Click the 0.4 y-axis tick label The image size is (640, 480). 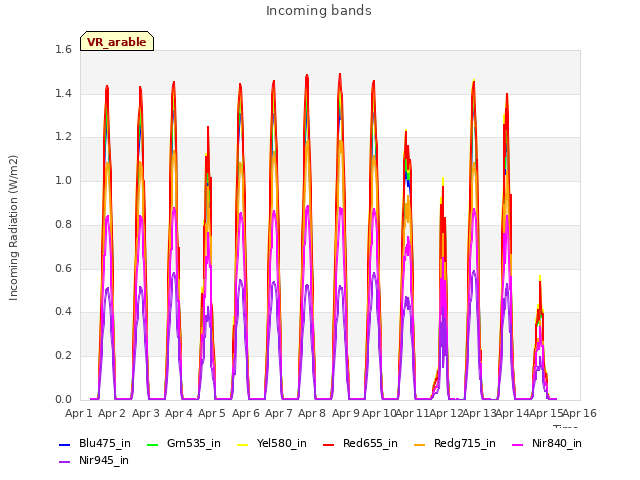63,311
